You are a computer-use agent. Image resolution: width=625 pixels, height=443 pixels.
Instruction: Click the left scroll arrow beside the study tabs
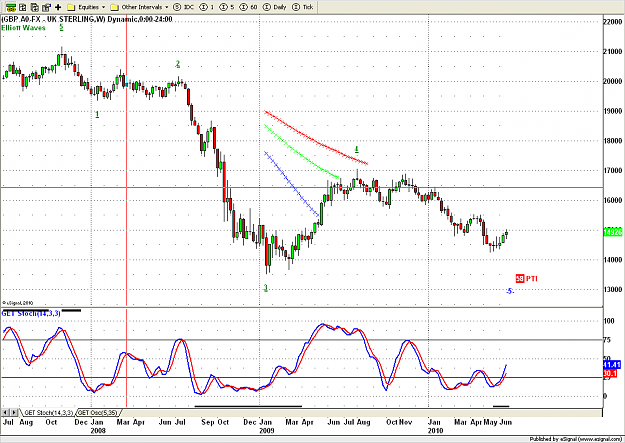[x=5, y=412]
